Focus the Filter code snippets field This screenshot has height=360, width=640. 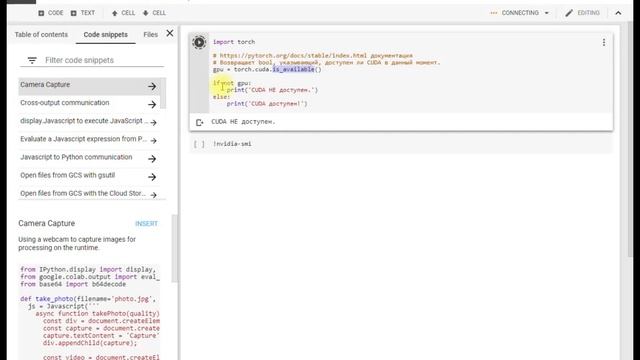[104, 60]
